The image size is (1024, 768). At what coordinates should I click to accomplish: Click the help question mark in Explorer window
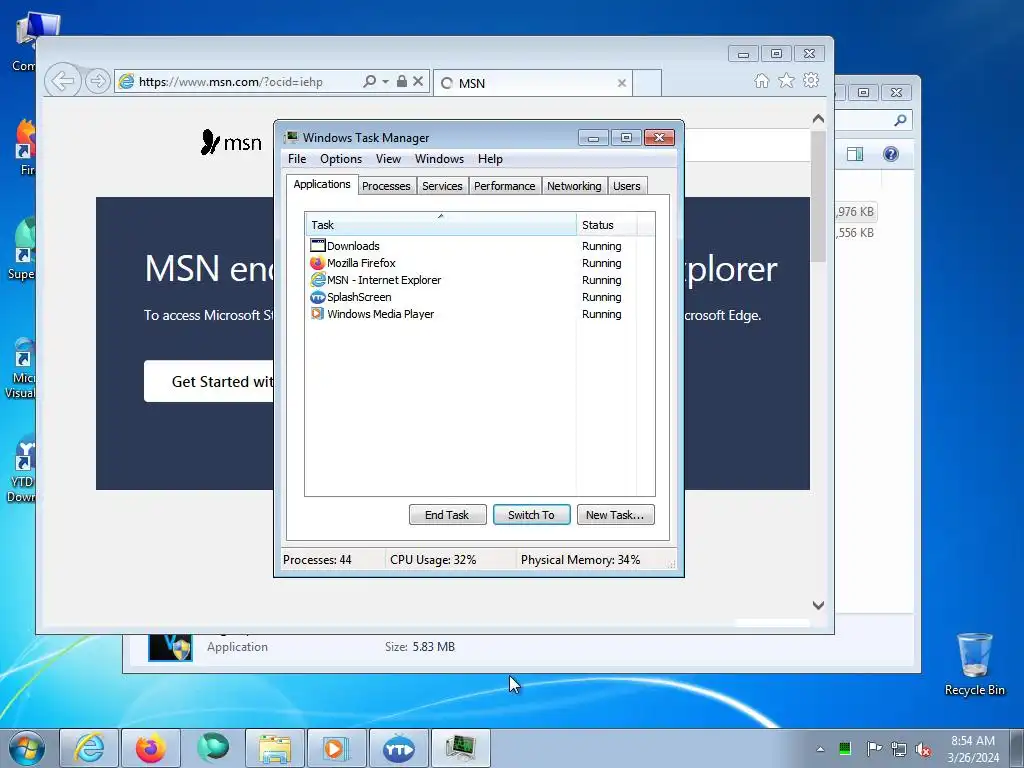[x=891, y=154]
